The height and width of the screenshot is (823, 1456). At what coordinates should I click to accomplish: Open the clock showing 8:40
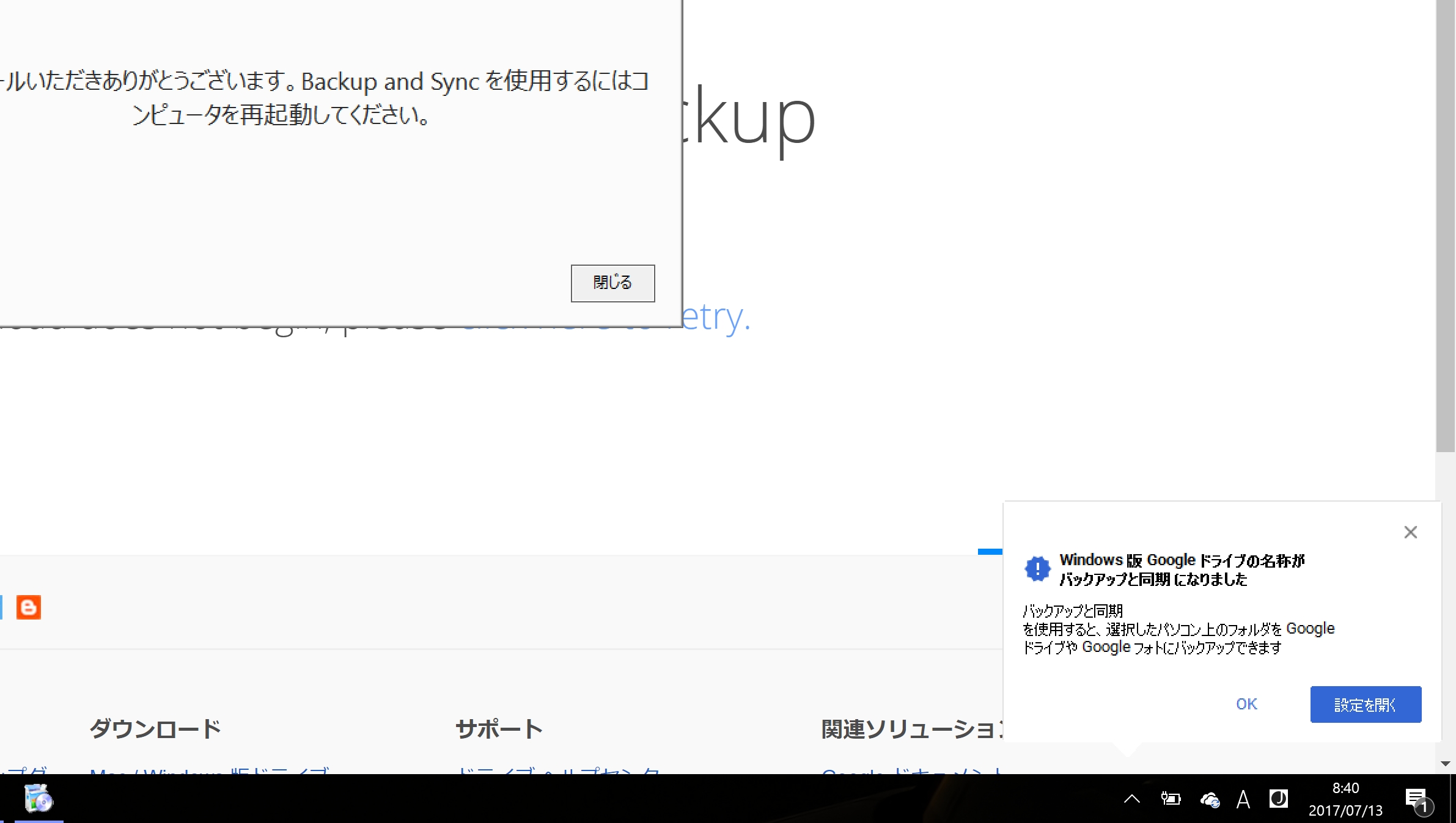pos(1345,799)
